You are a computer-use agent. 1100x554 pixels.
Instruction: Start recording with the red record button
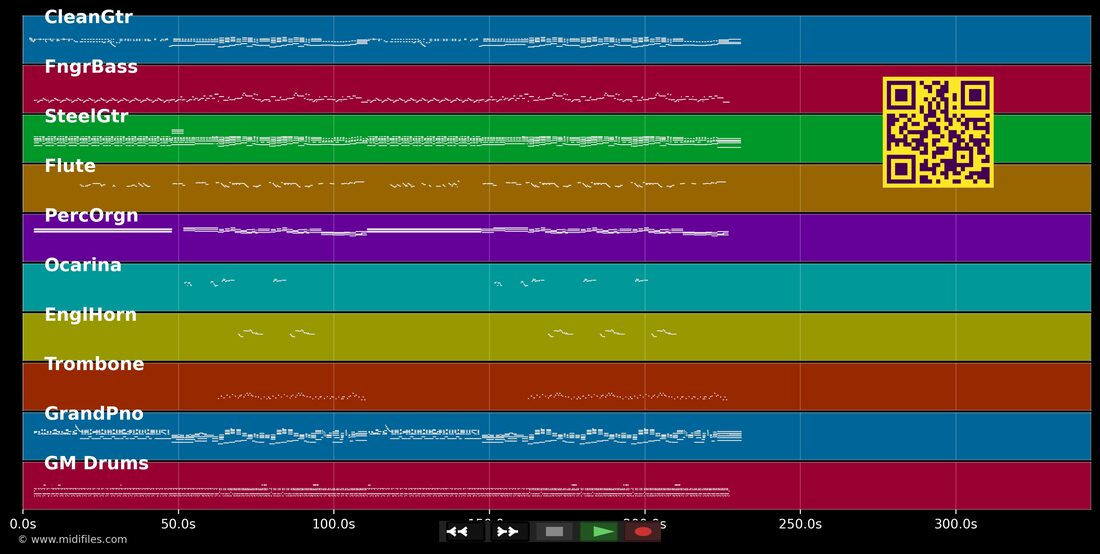(643, 532)
